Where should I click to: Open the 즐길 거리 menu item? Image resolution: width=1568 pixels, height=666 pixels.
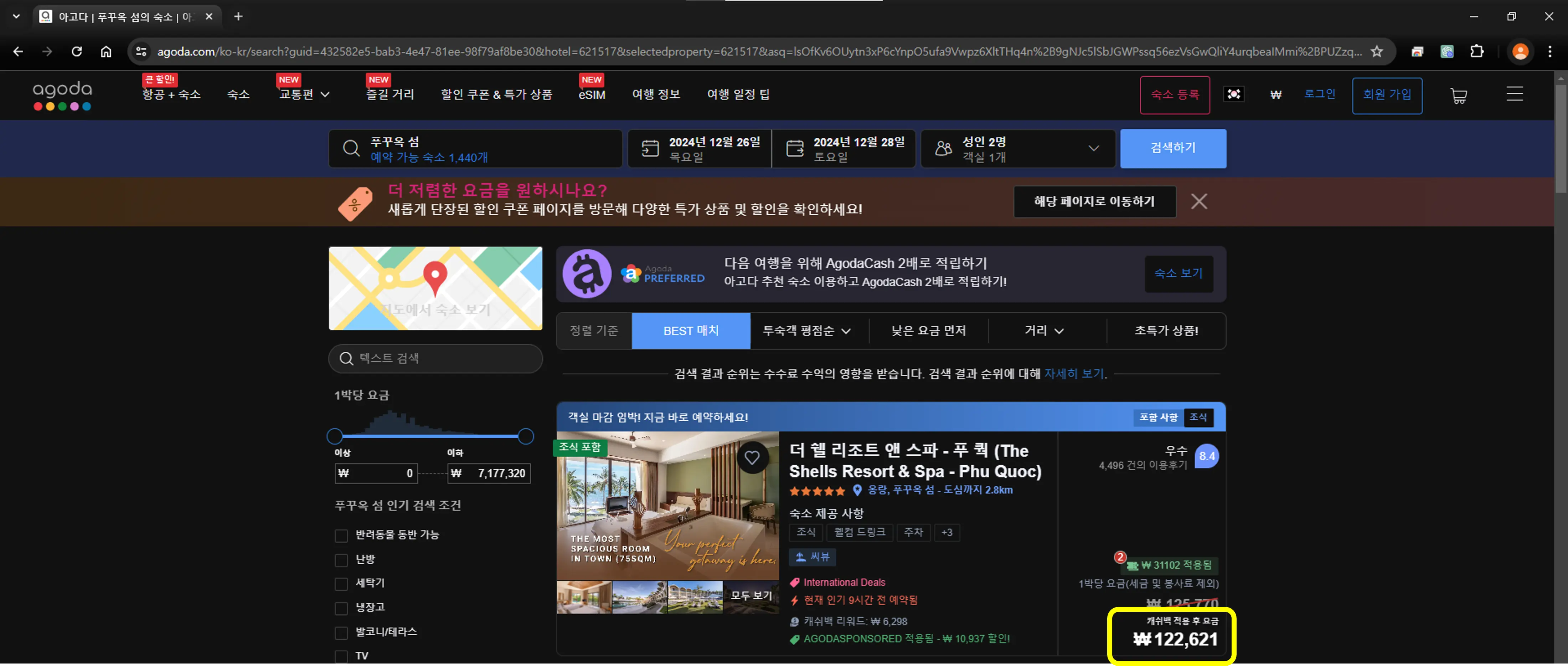click(390, 94)
